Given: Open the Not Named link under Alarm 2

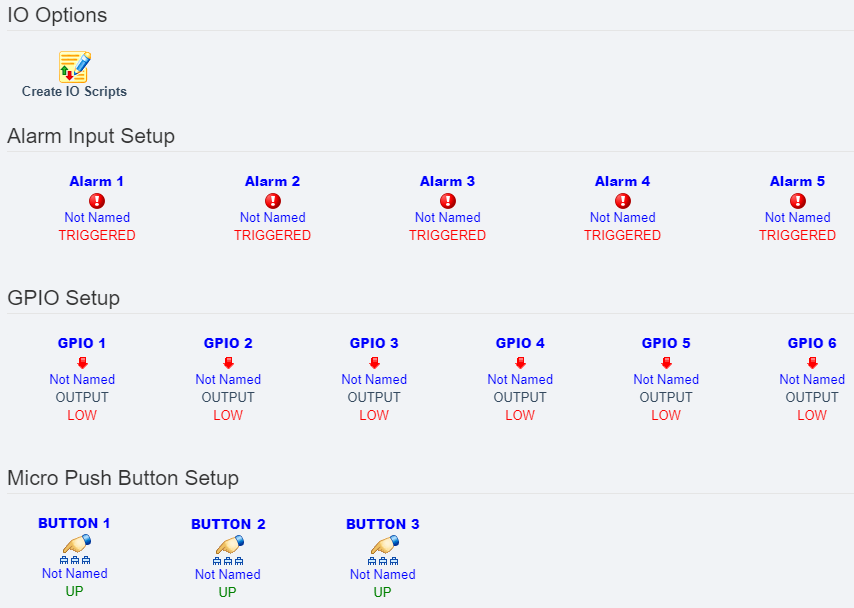Looking at the screenshot, I should point(272,217).
